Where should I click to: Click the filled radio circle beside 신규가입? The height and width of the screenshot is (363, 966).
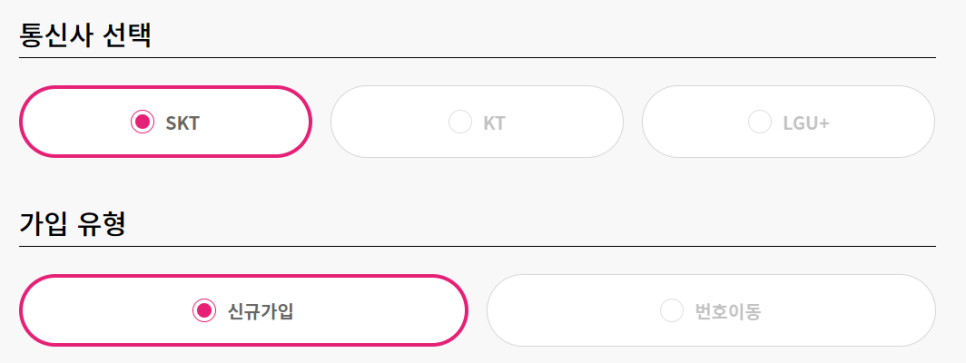click(204, 311)
